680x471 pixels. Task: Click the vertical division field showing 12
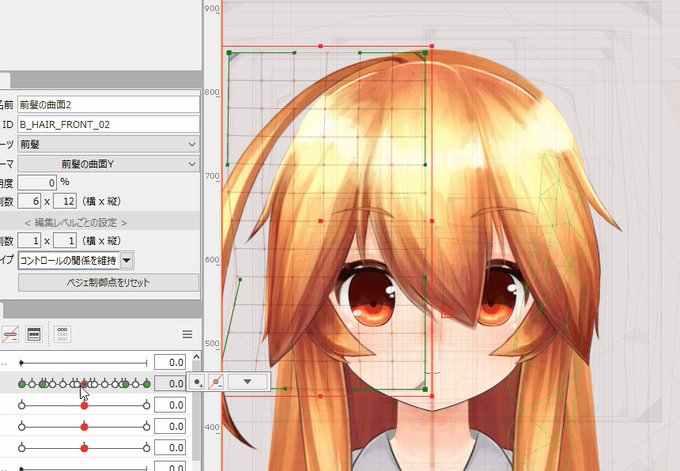65,201
